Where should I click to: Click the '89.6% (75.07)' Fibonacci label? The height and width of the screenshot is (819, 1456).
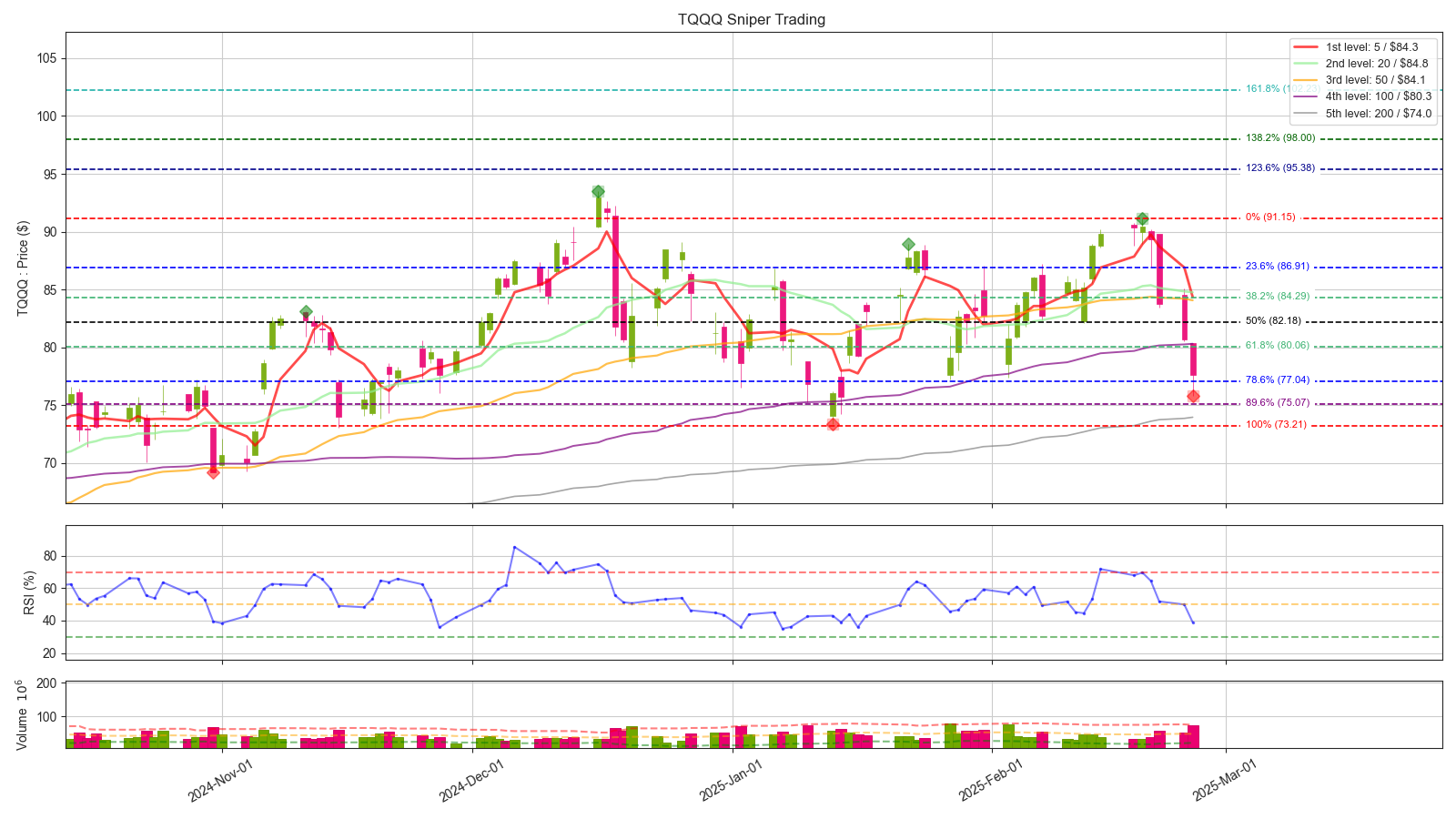(x=1277, y=403)
